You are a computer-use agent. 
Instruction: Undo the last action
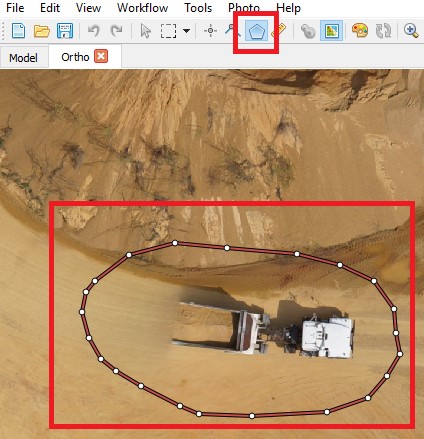[x=94, y=31]
